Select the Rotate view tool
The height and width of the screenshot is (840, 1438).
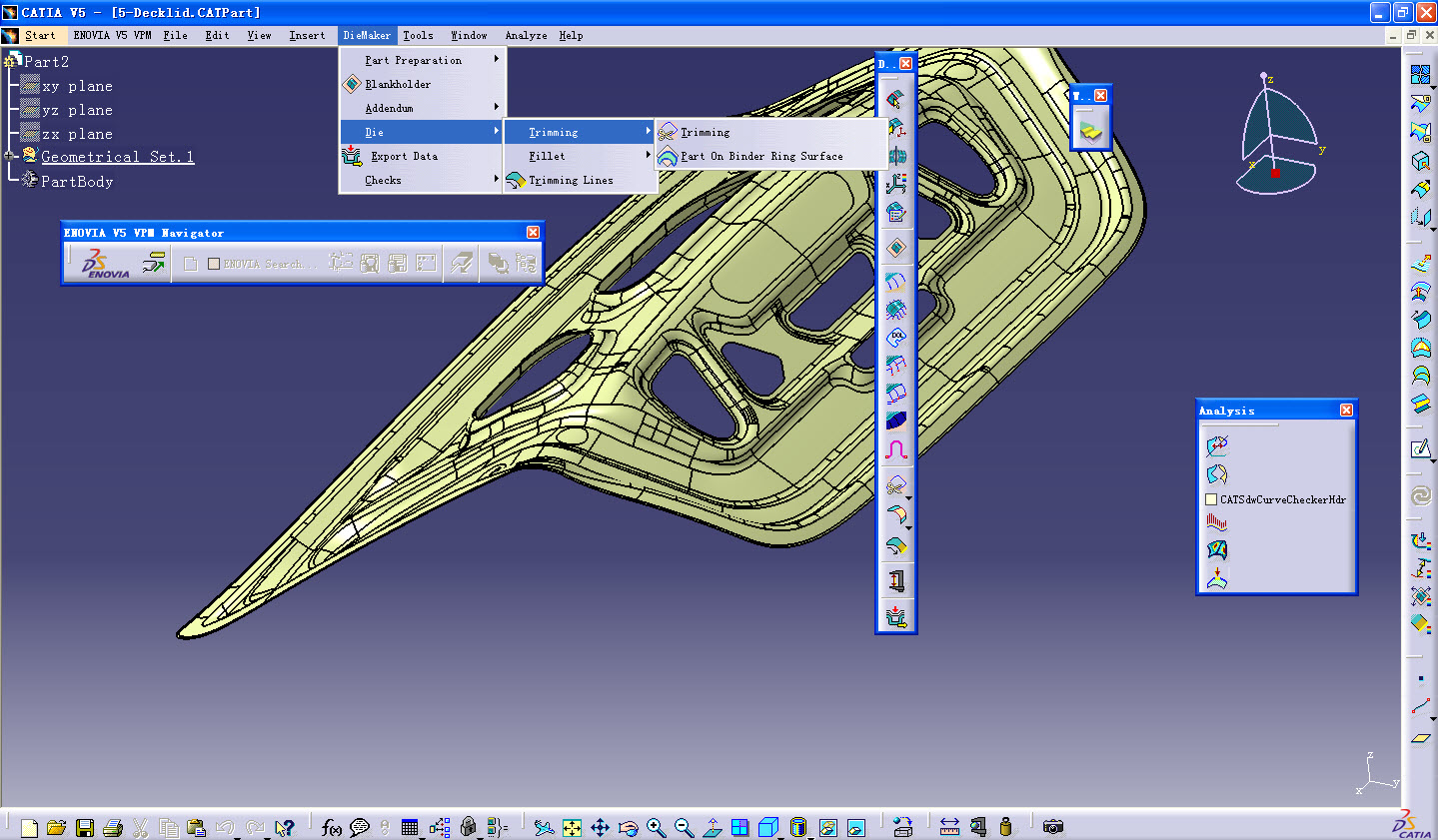628,827
